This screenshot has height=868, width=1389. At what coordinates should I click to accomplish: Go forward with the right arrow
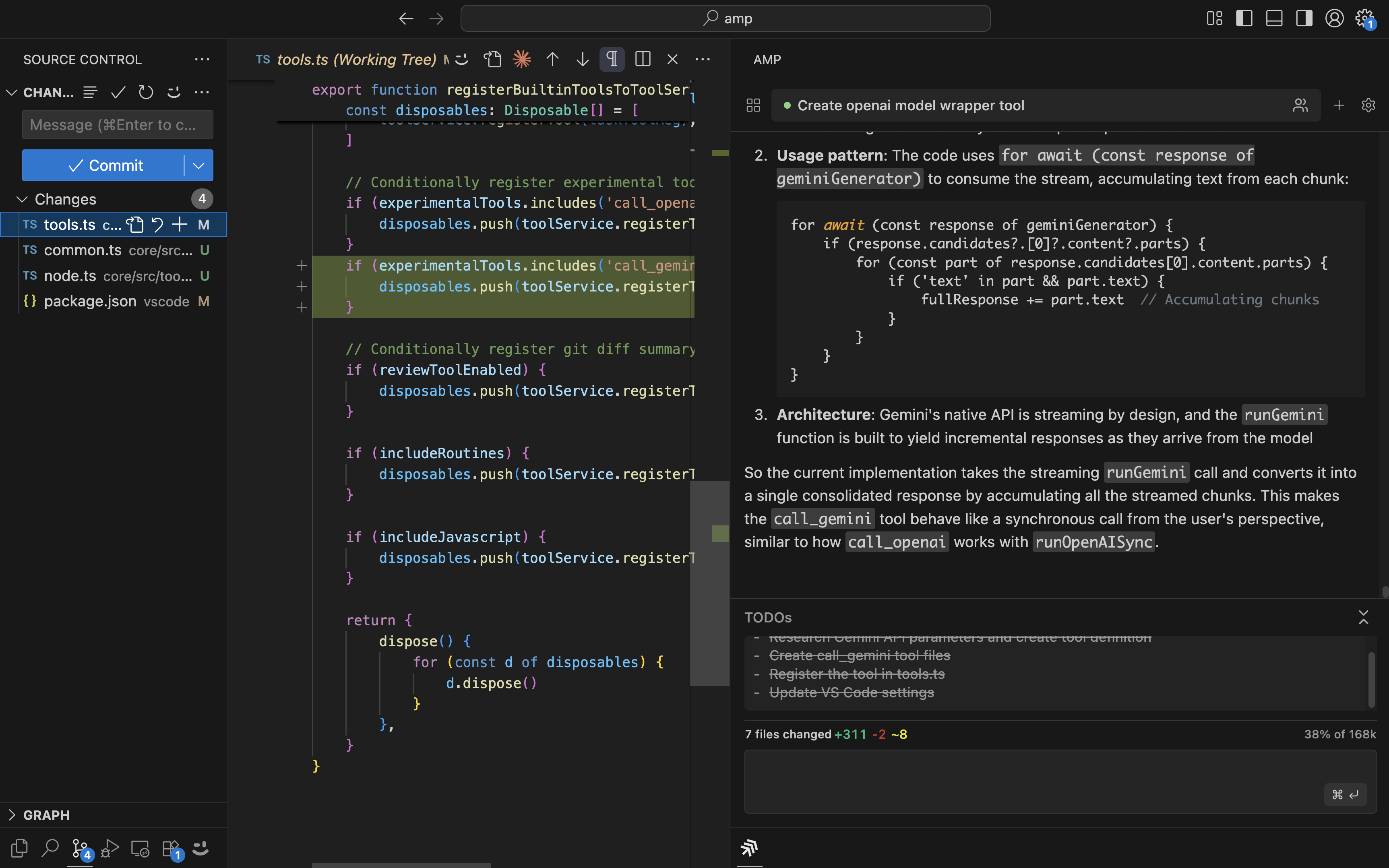[x=436, y=19]
